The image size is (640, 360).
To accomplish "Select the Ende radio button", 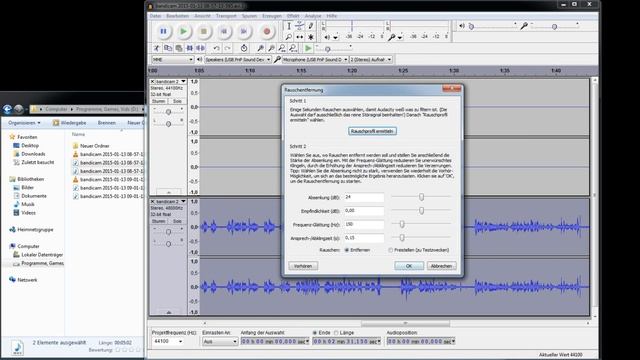I will pyautogui.click(x=315, y=333).
